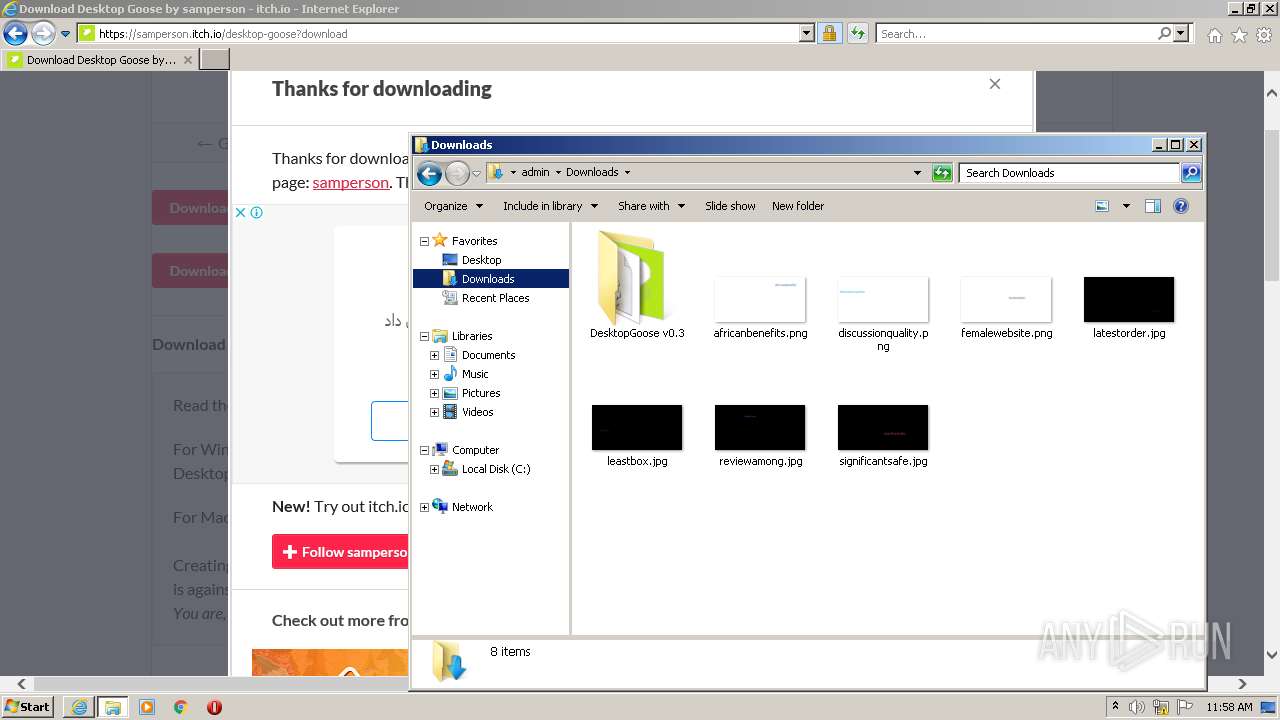Select Desktop in Favorites
Viewport: 1280px width, 720px height.
(x=481, y=260)
